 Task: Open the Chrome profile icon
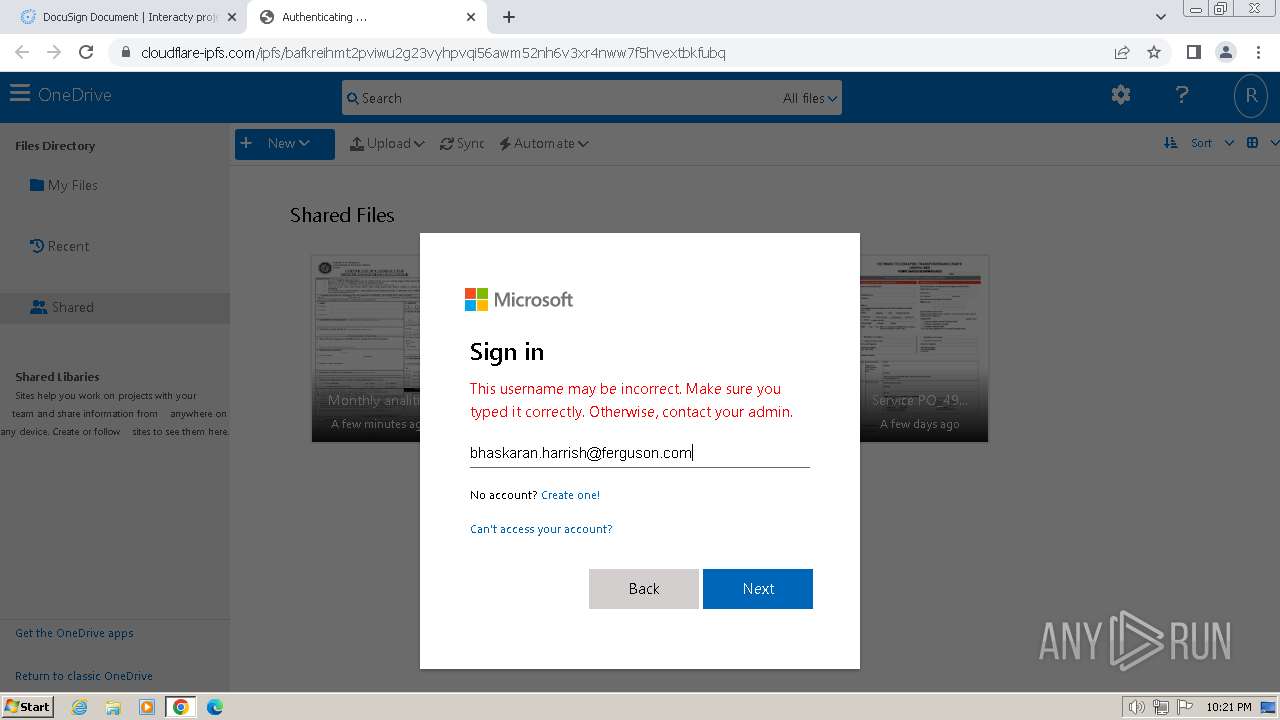tap(1225, 52)
